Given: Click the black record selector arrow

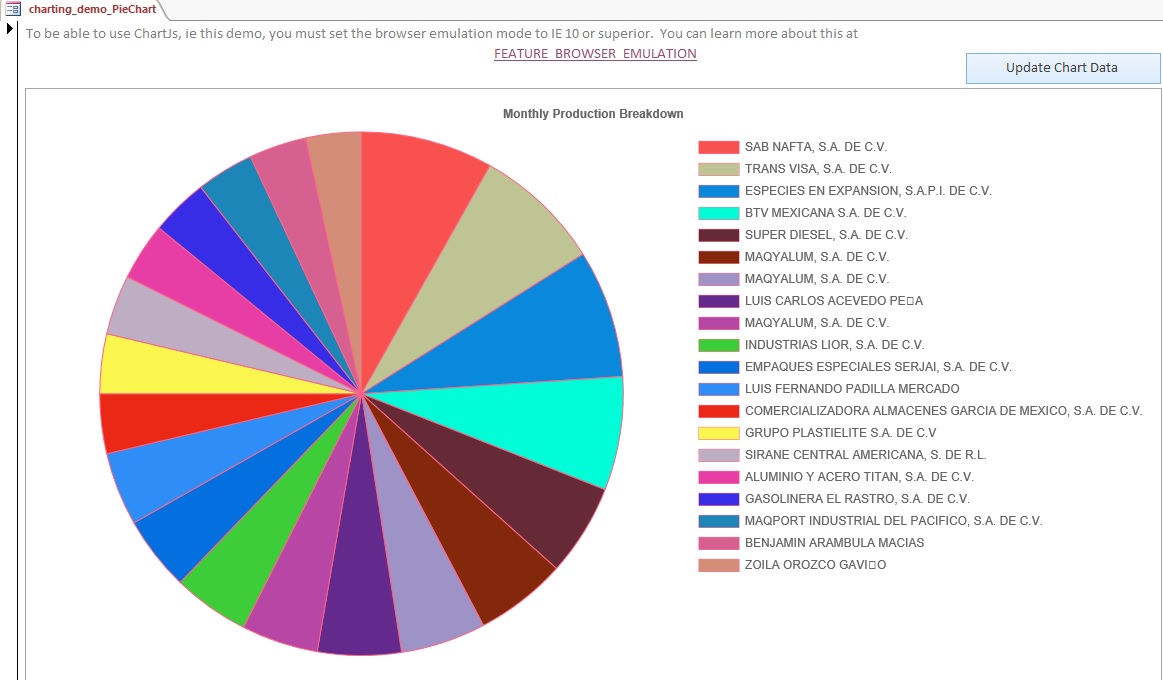Looking at the screenshot, I should [x=10, y=28].
